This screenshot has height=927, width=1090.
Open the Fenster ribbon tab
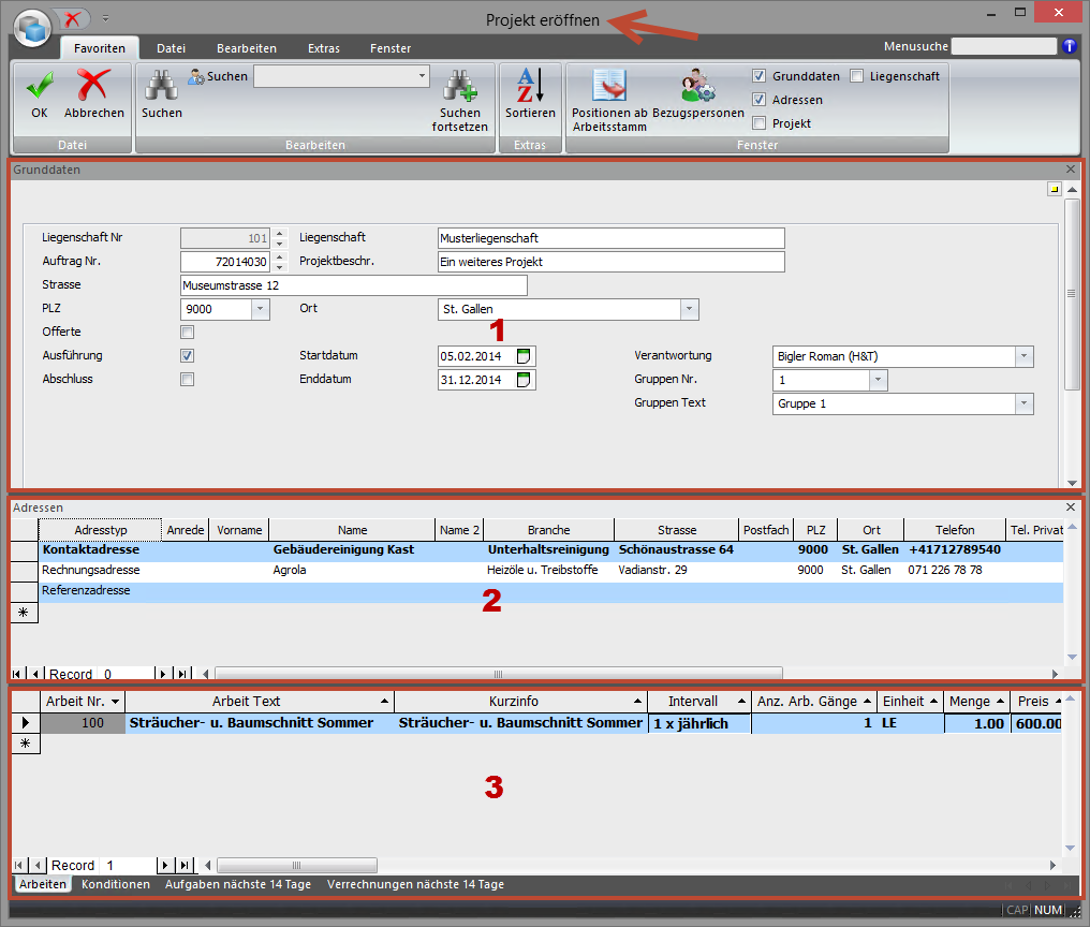click(x=391, y=48)
